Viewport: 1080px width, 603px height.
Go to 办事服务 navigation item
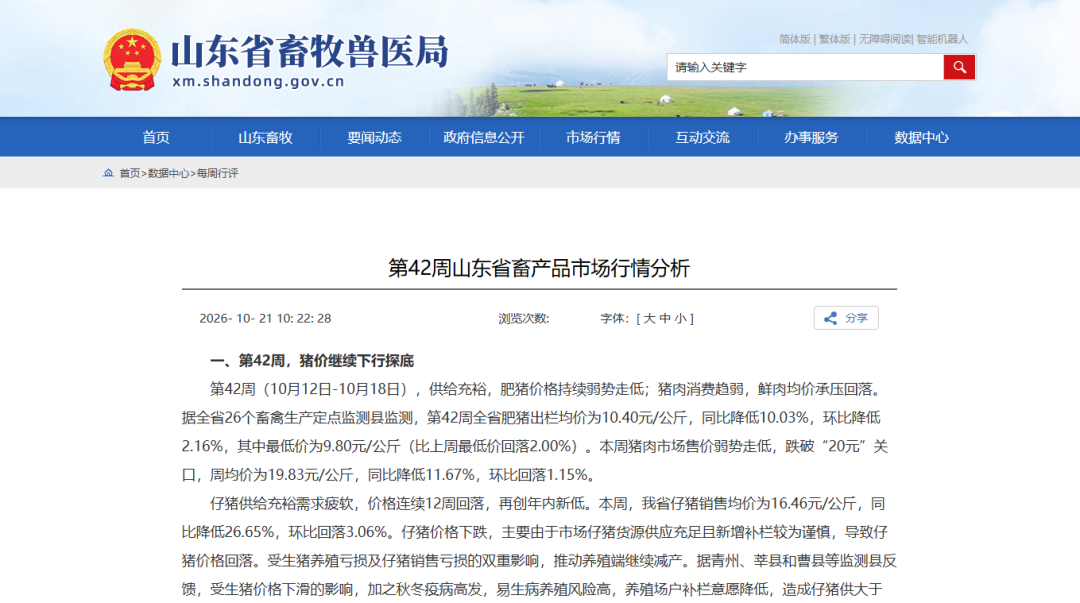click(x=811, y=137)
